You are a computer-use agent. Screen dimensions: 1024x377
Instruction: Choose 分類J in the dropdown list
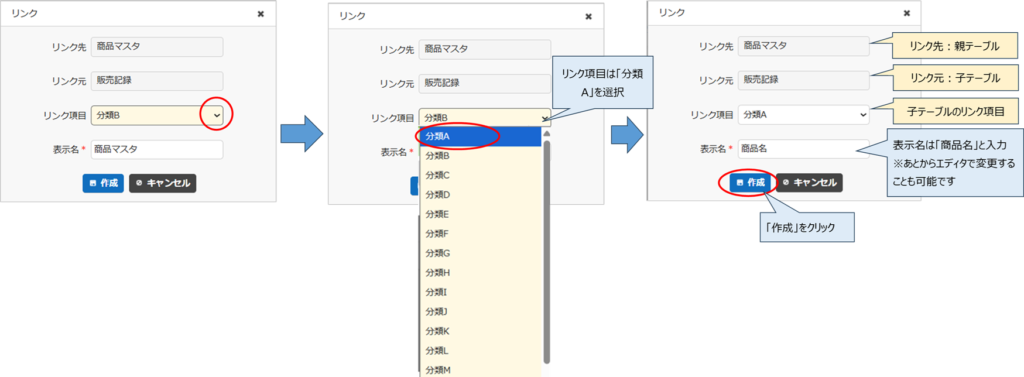(x=481, y=312)
